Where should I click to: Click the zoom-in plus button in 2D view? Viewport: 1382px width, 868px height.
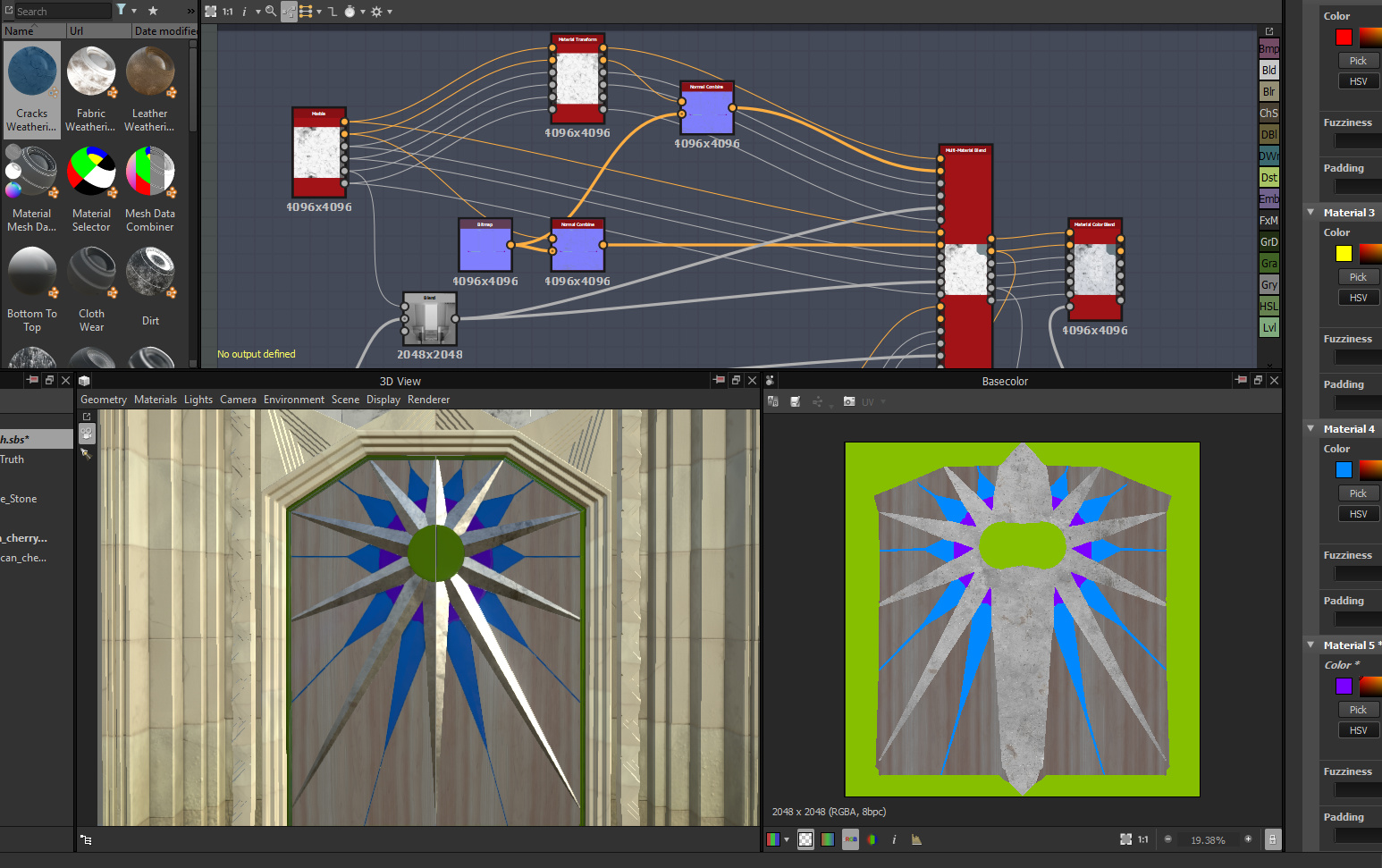click(1248, 839)
